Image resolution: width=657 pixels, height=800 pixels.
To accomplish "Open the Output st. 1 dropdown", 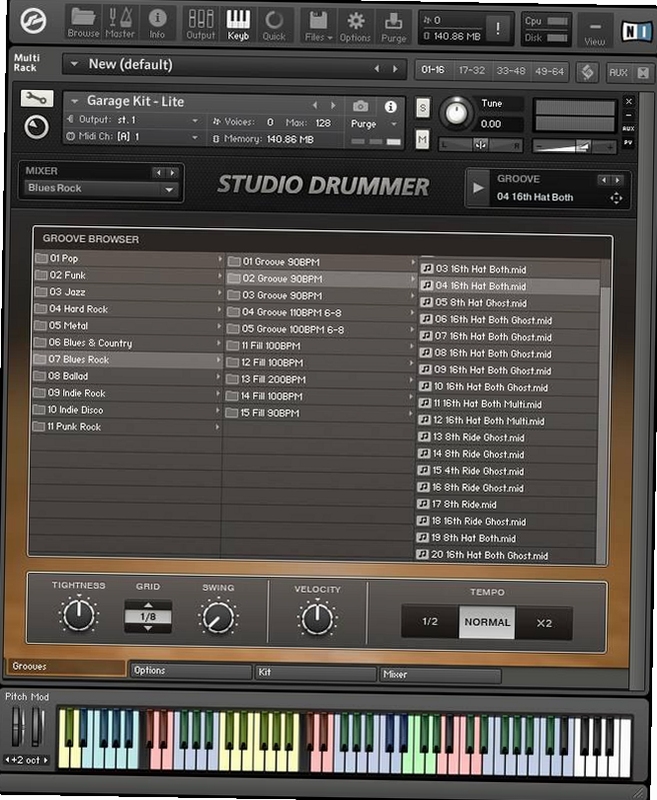I will [x=195, y=121].
